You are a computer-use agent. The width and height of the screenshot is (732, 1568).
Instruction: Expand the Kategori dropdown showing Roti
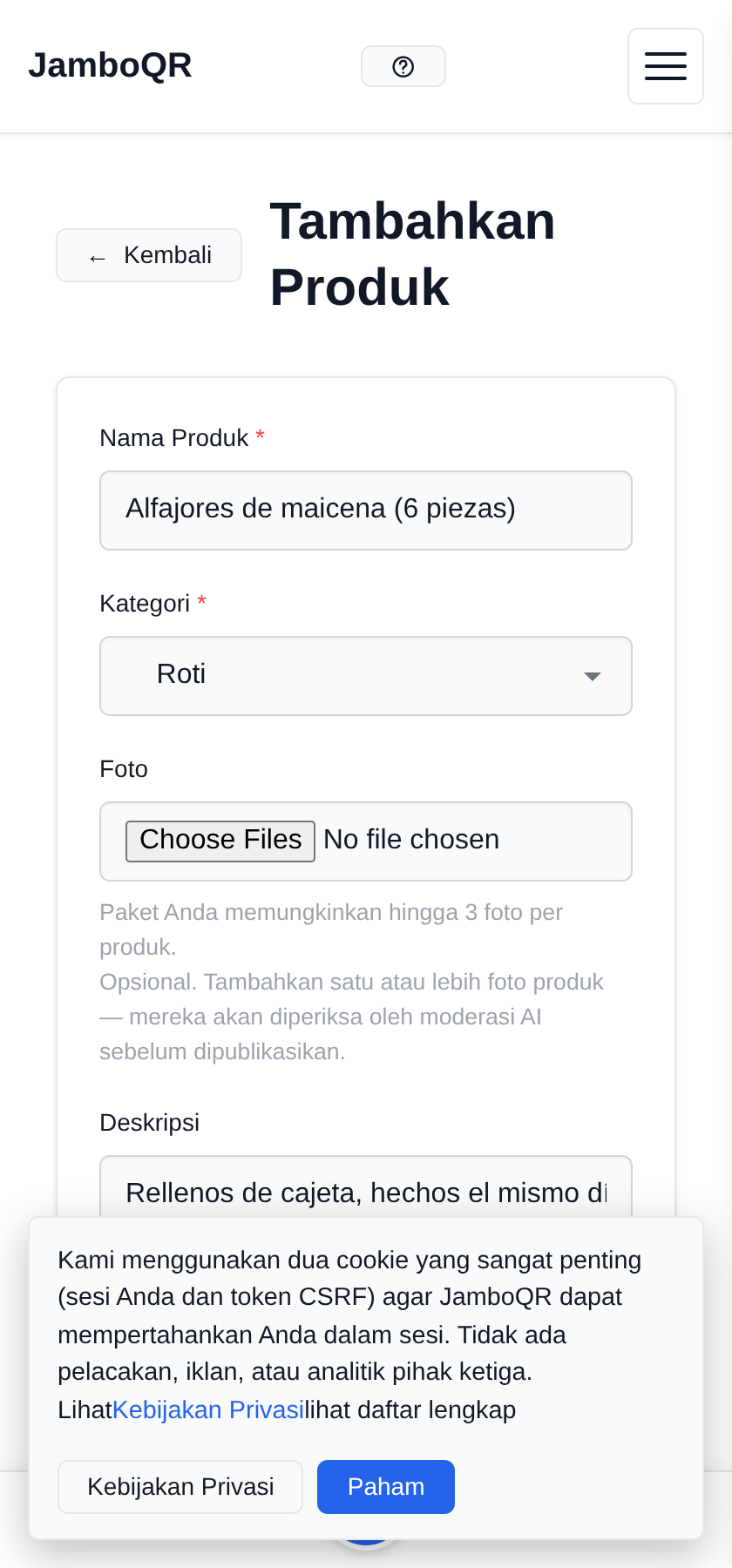click(x=366, y=676)
